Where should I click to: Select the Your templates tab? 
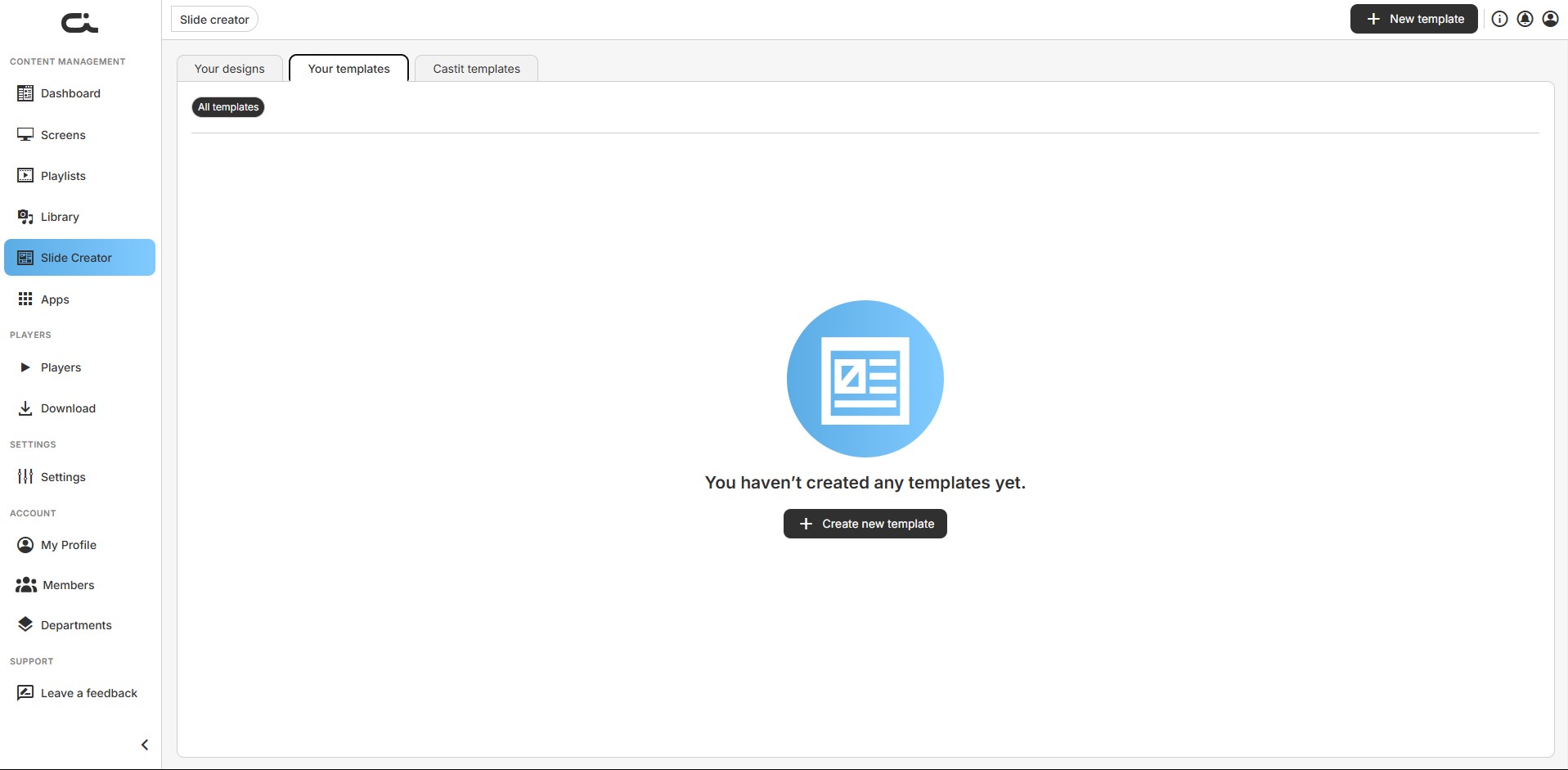349,69
